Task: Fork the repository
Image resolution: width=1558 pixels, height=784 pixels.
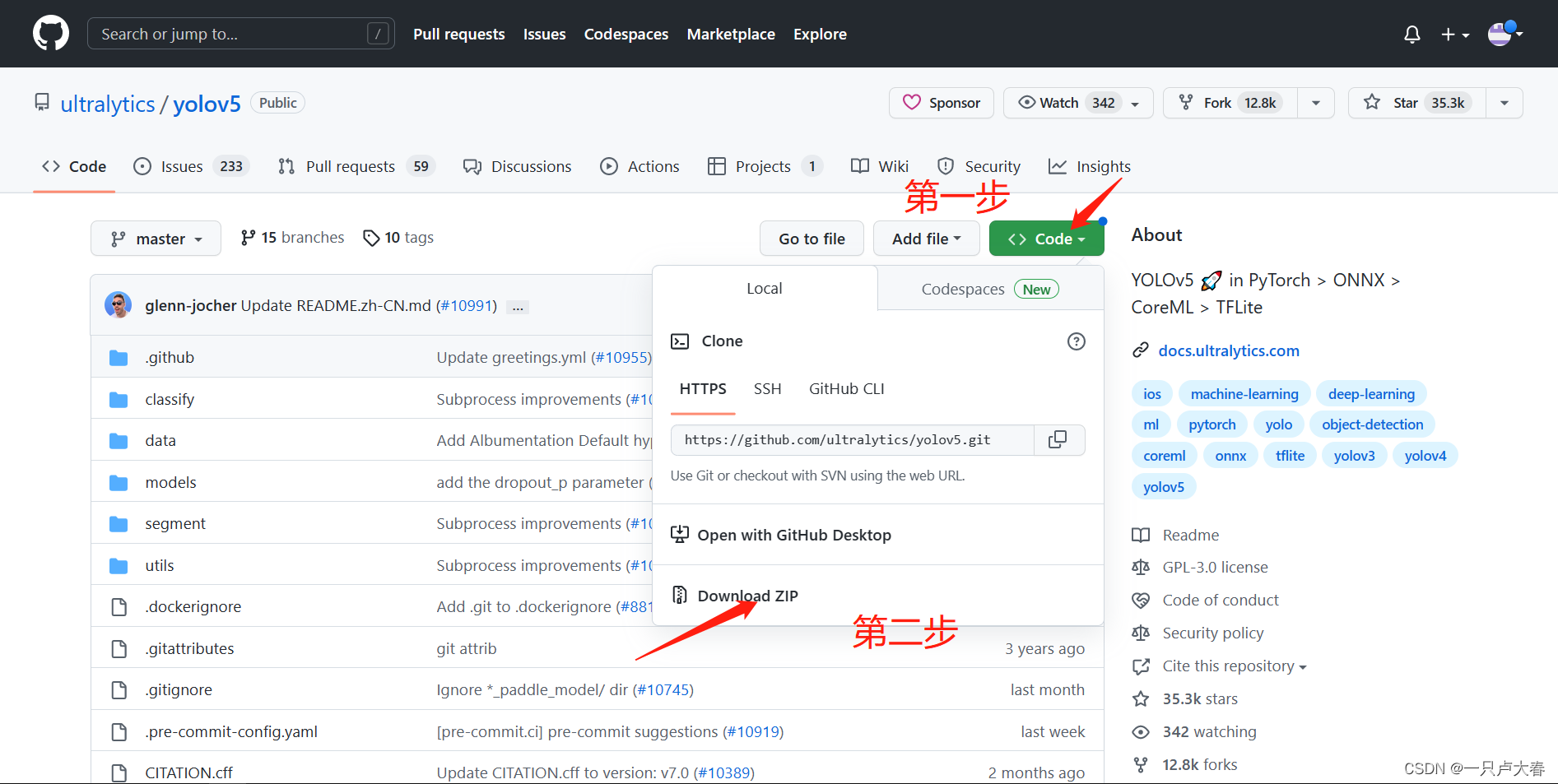Action: tap(1230, 103)
